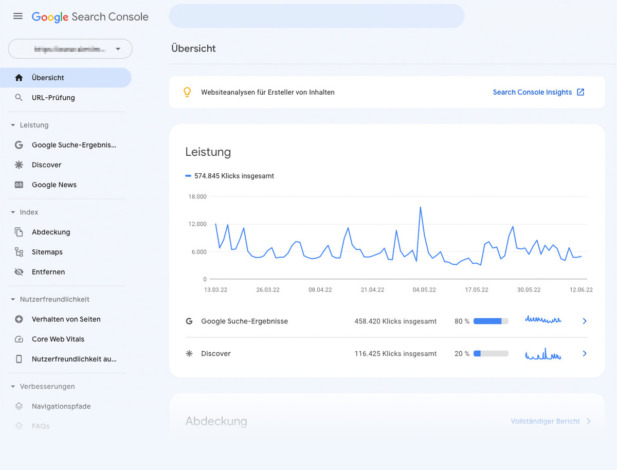Collapse the Leistung sidebar section

(30, 125)
